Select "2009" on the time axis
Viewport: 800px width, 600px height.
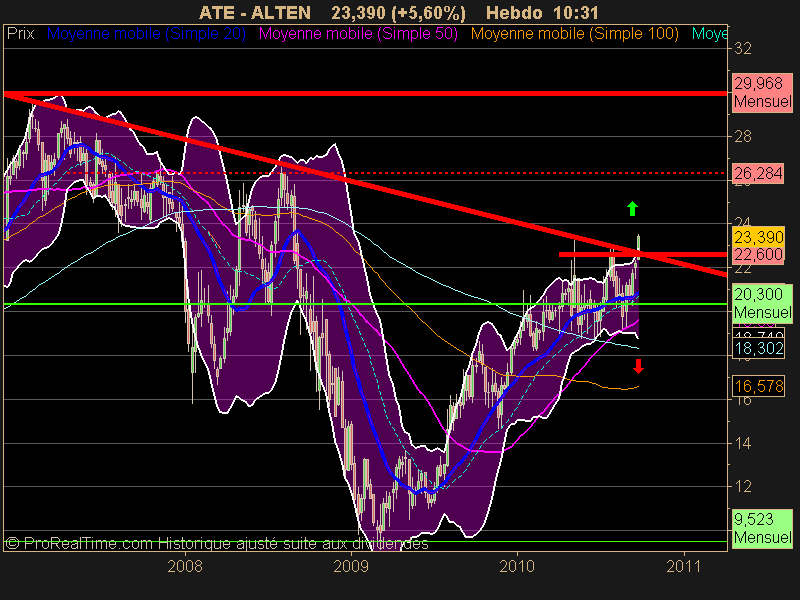(x=351, y=566)
